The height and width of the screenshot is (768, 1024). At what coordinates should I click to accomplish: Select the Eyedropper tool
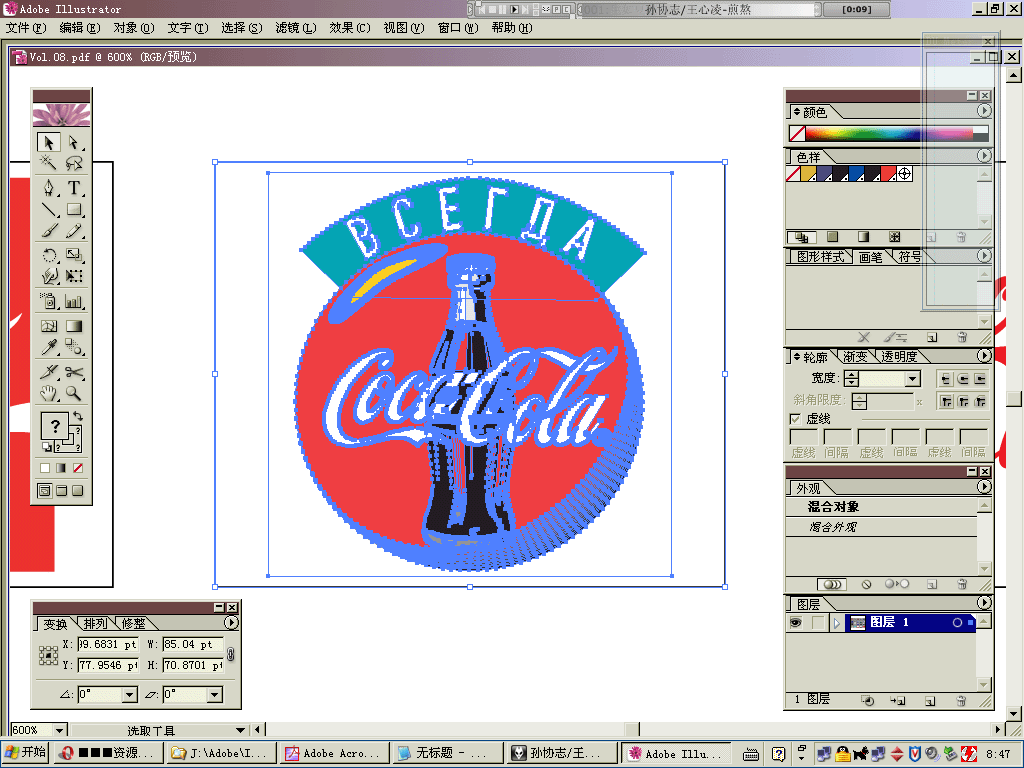pos(49,347)
